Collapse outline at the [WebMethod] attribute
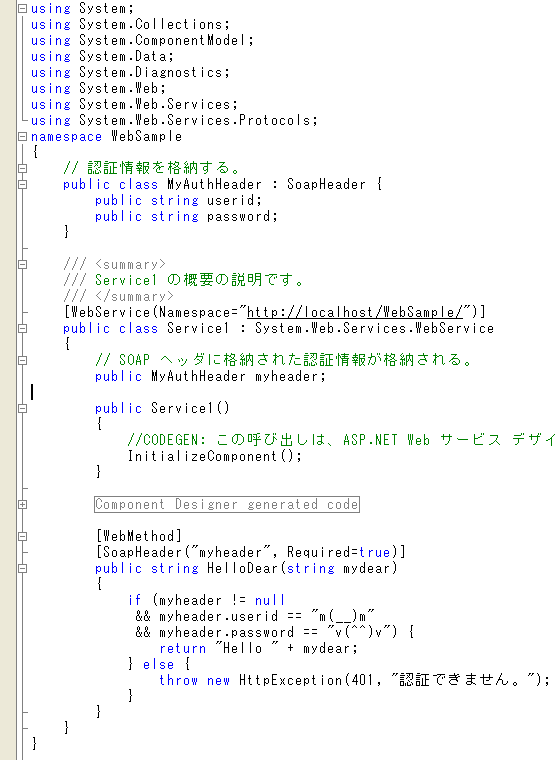Viewport: 556px width, 760px height. (22, 537)
